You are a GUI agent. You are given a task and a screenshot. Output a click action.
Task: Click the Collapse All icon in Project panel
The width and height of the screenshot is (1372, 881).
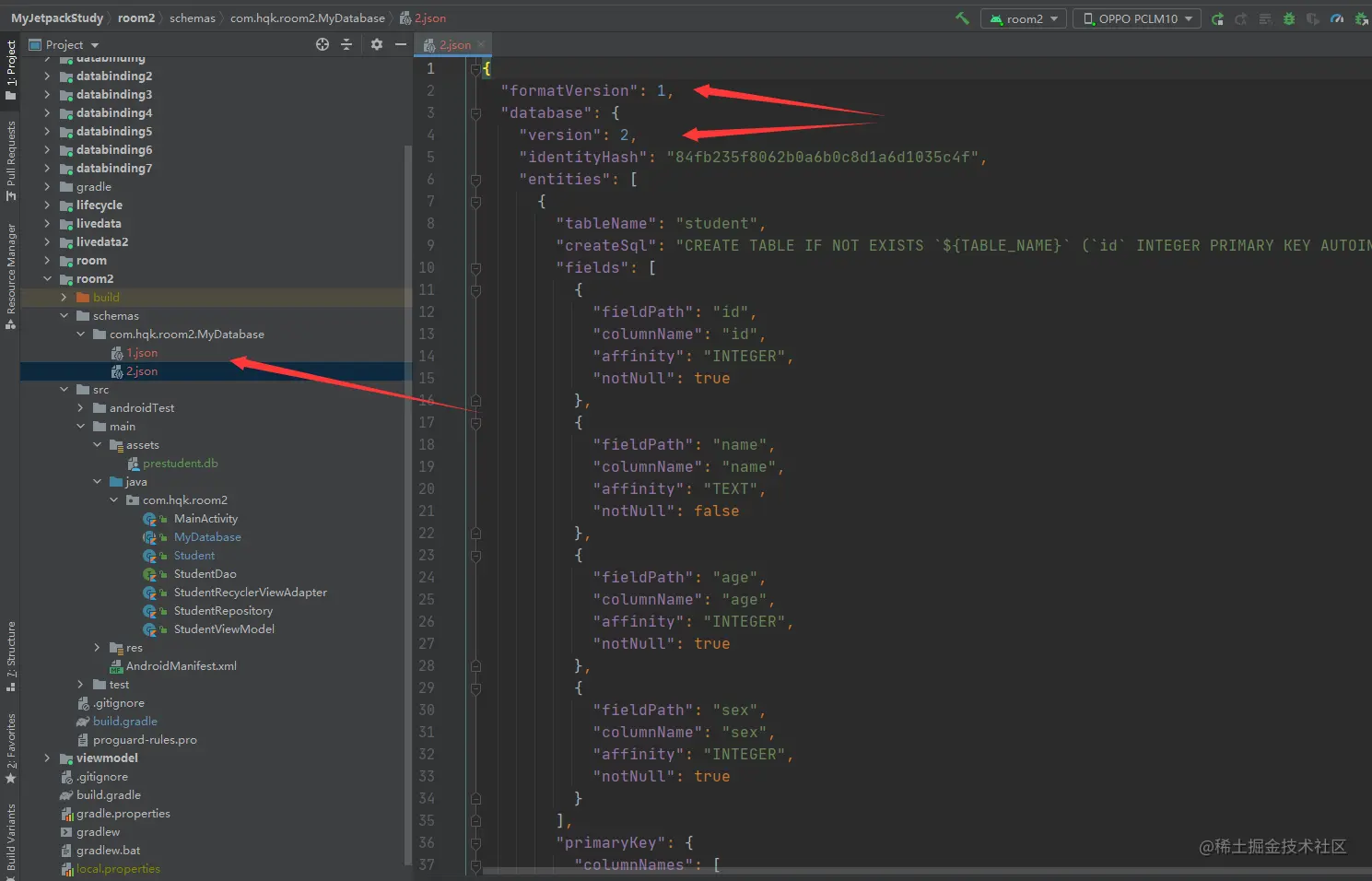(x=346, y=44)
